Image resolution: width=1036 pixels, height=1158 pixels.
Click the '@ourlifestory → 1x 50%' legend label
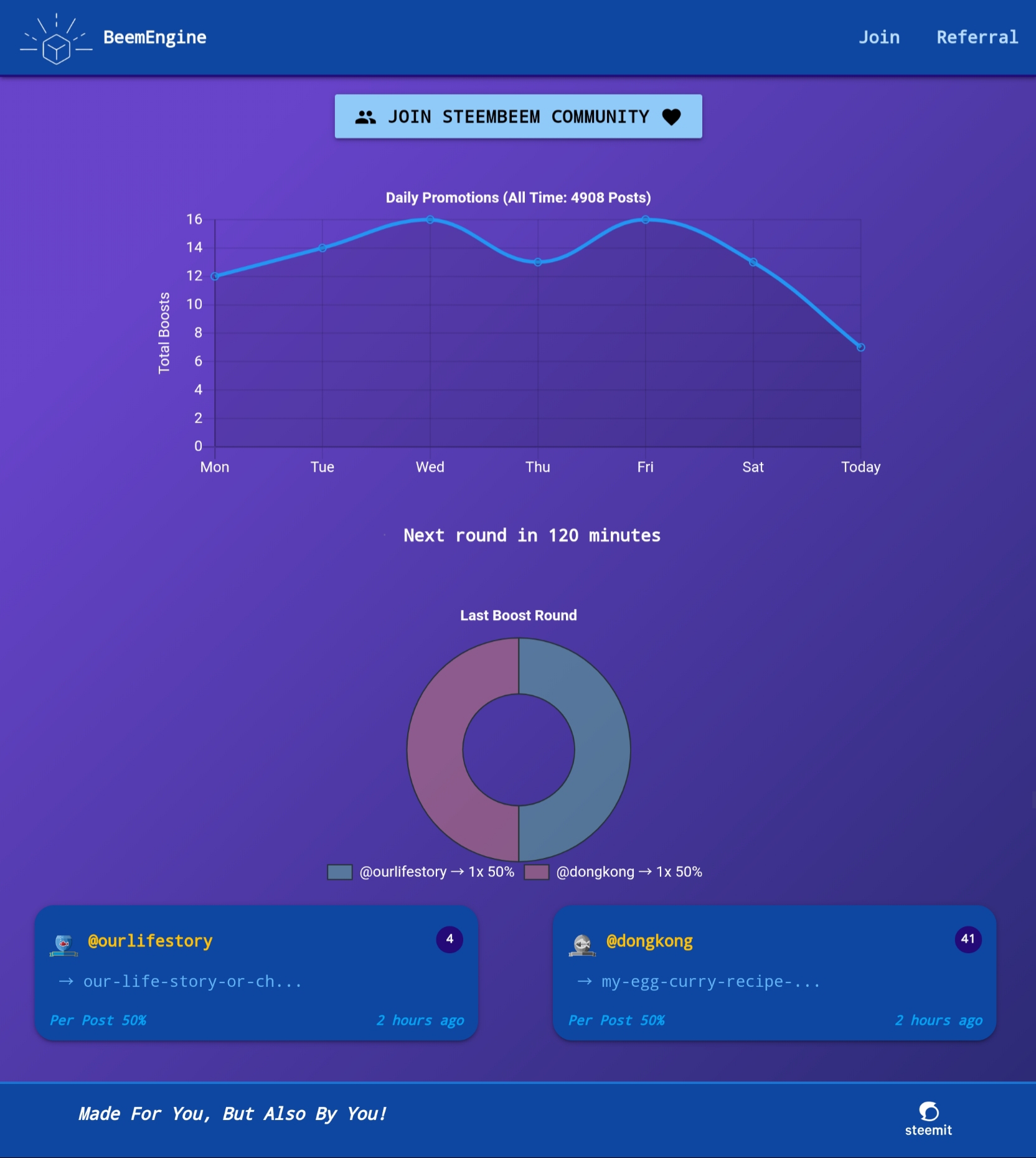(x=437, y=872)
